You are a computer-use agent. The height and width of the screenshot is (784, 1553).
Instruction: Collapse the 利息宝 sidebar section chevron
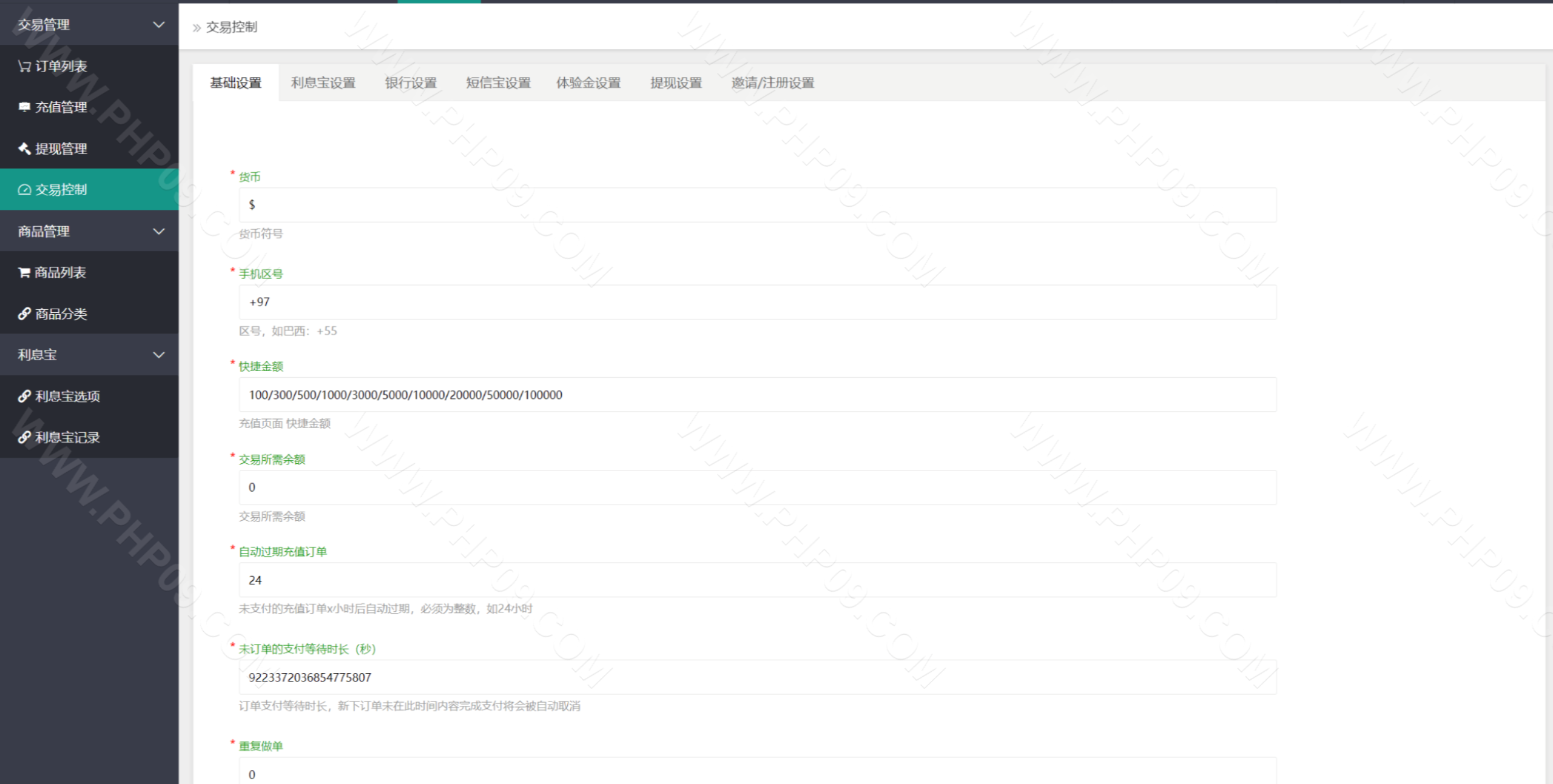159,355
